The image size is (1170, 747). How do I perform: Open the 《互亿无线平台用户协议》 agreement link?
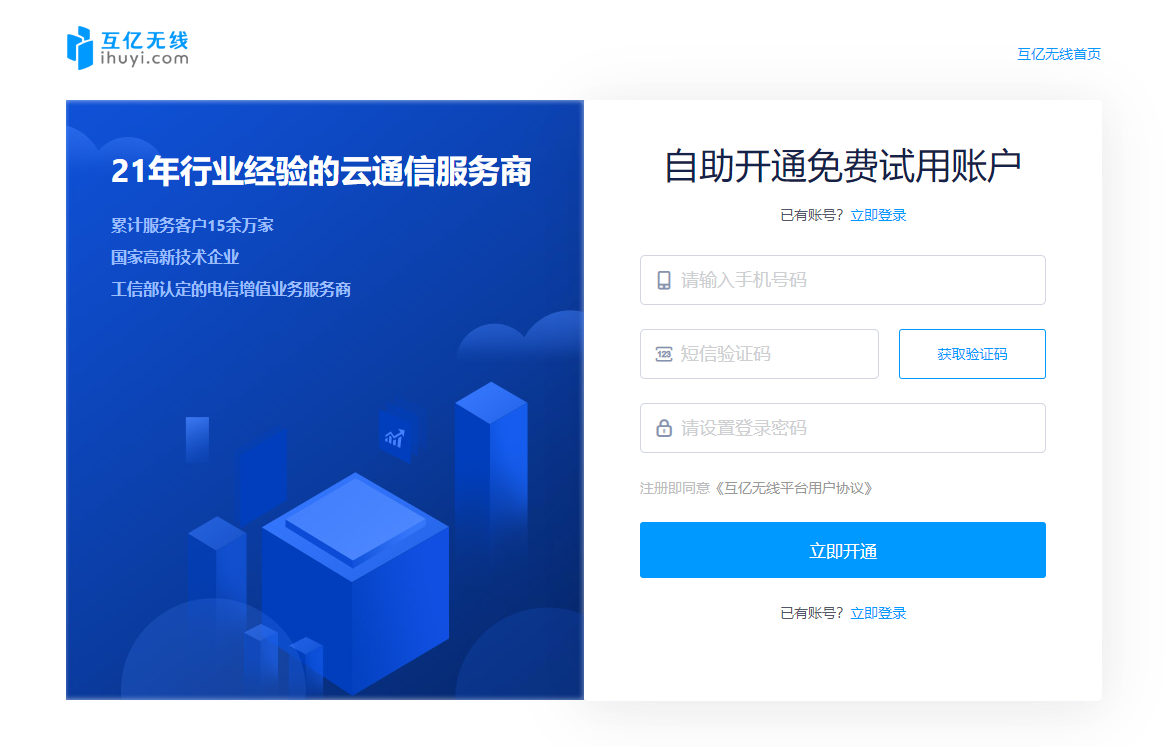coord(793,488)
